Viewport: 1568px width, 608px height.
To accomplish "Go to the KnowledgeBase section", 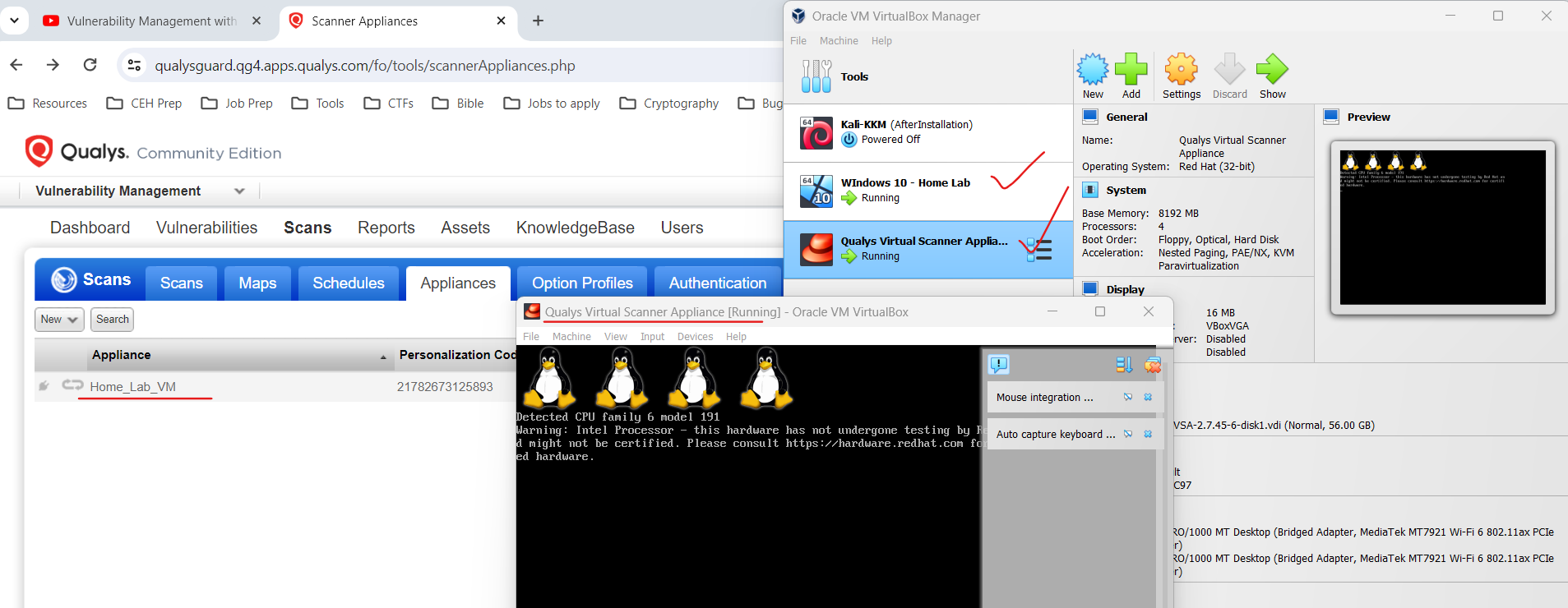I will click(575, 228).
